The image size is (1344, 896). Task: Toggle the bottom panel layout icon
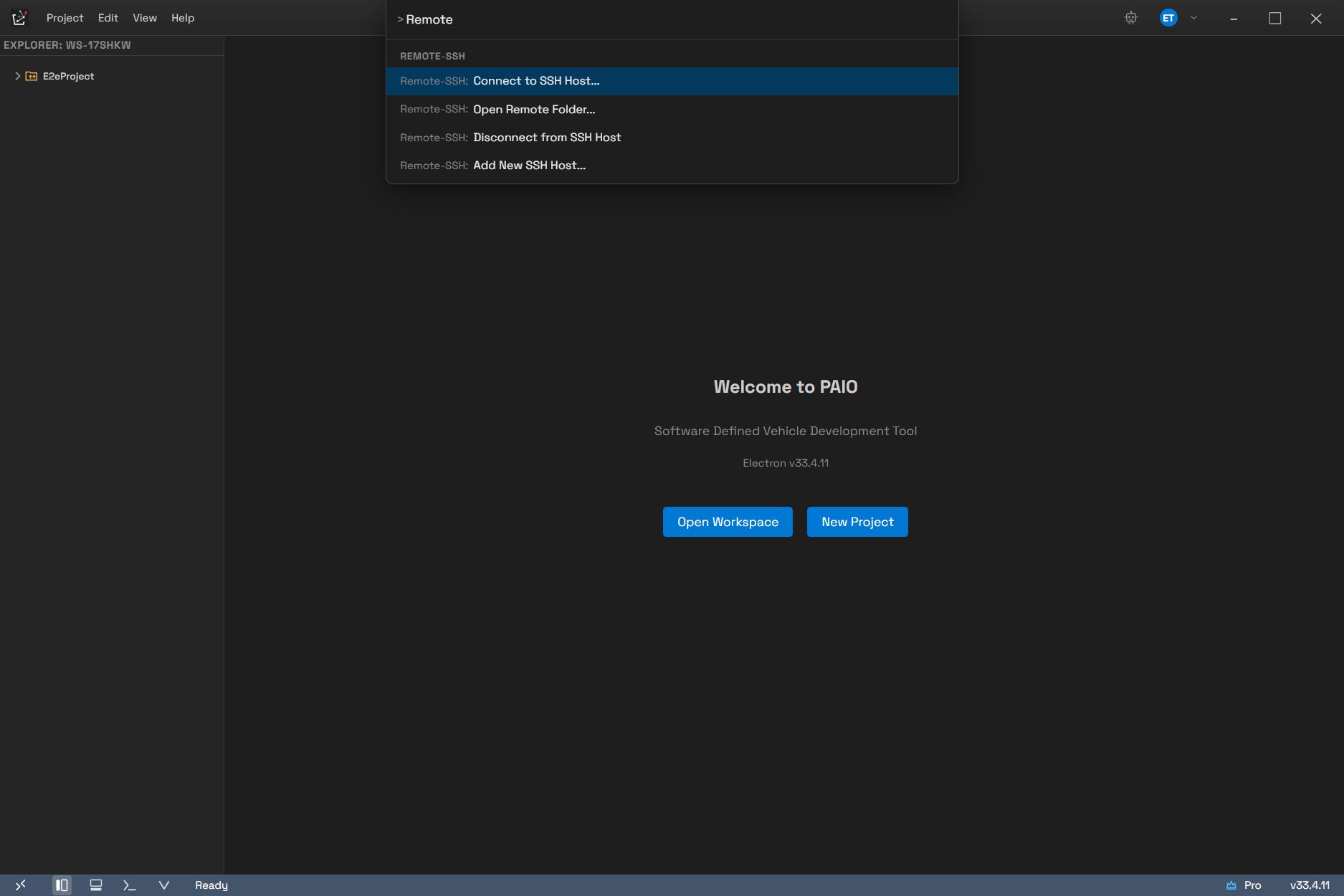(x=96, y=885)
